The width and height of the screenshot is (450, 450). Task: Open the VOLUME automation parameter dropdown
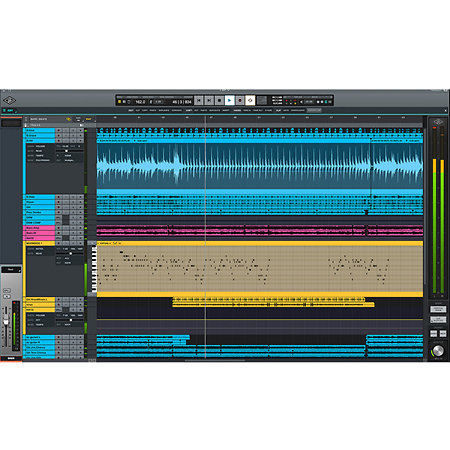[40, 146]
